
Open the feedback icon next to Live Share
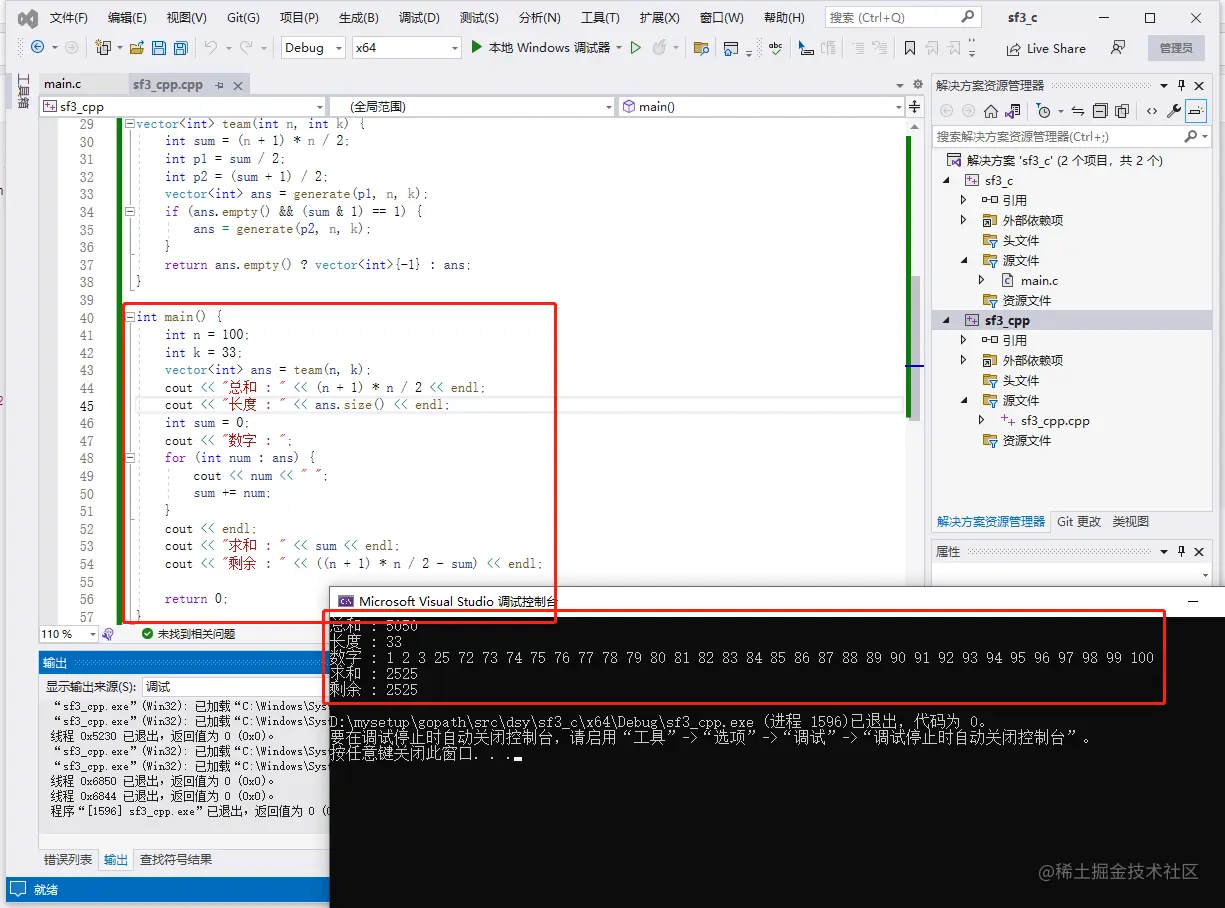click(x=1118, y=47)
